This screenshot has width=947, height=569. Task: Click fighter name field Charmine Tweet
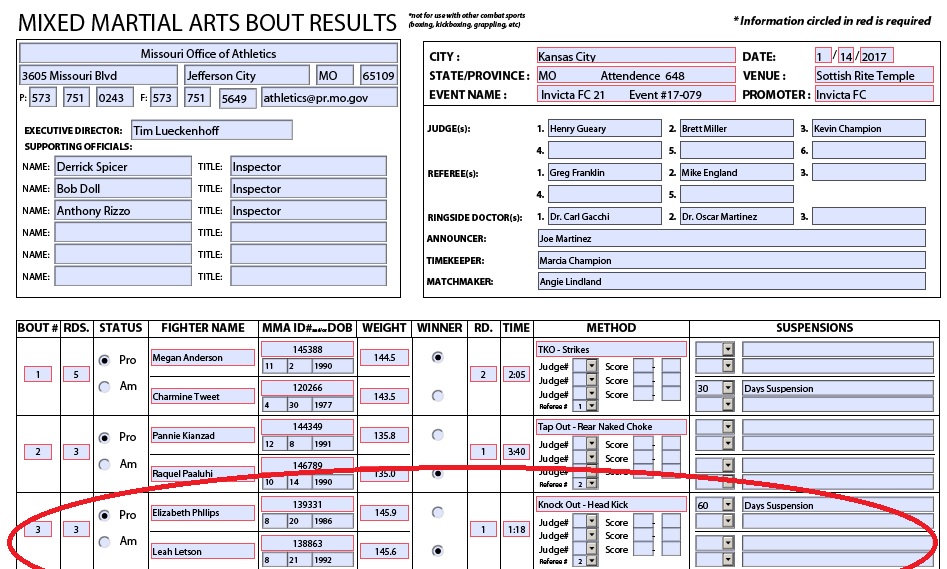203,396
